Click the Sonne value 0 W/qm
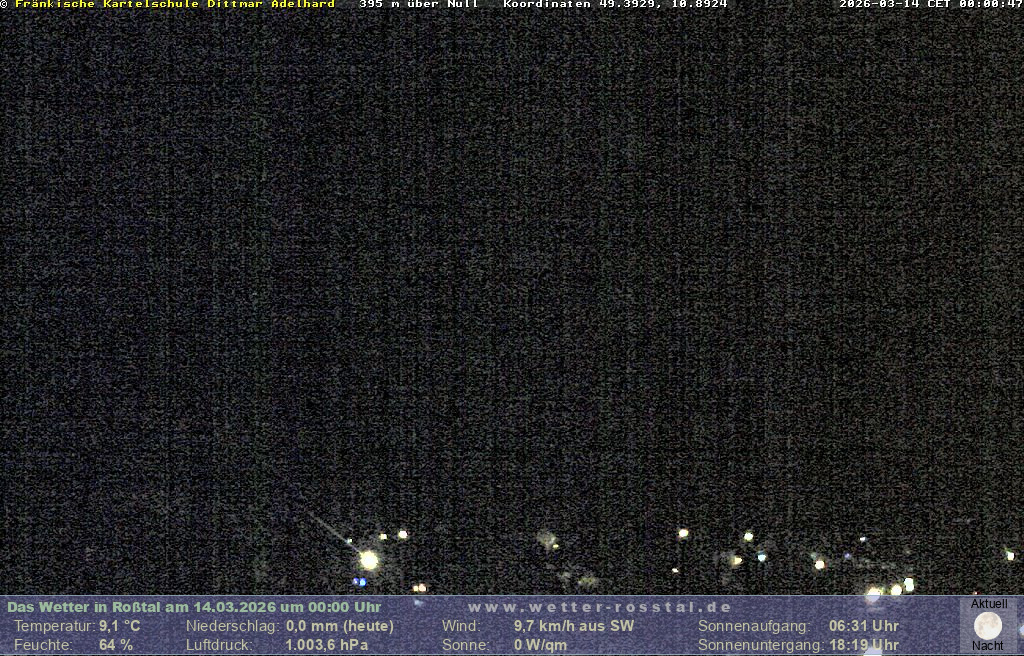Viewport: 1024px width, 656px height. point(540,645)
